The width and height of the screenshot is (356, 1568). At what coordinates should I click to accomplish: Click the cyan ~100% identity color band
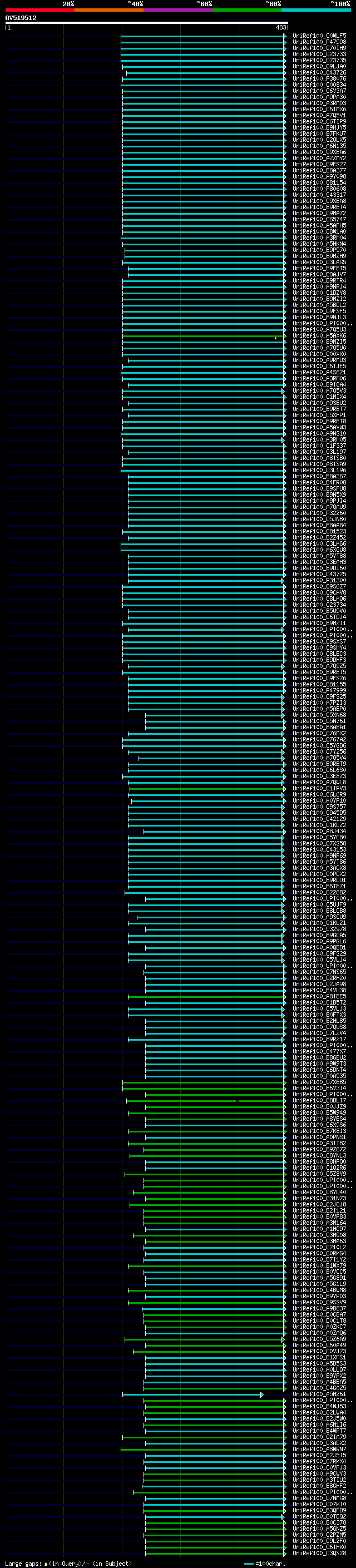pyautogui.click(x=317, y=10)
